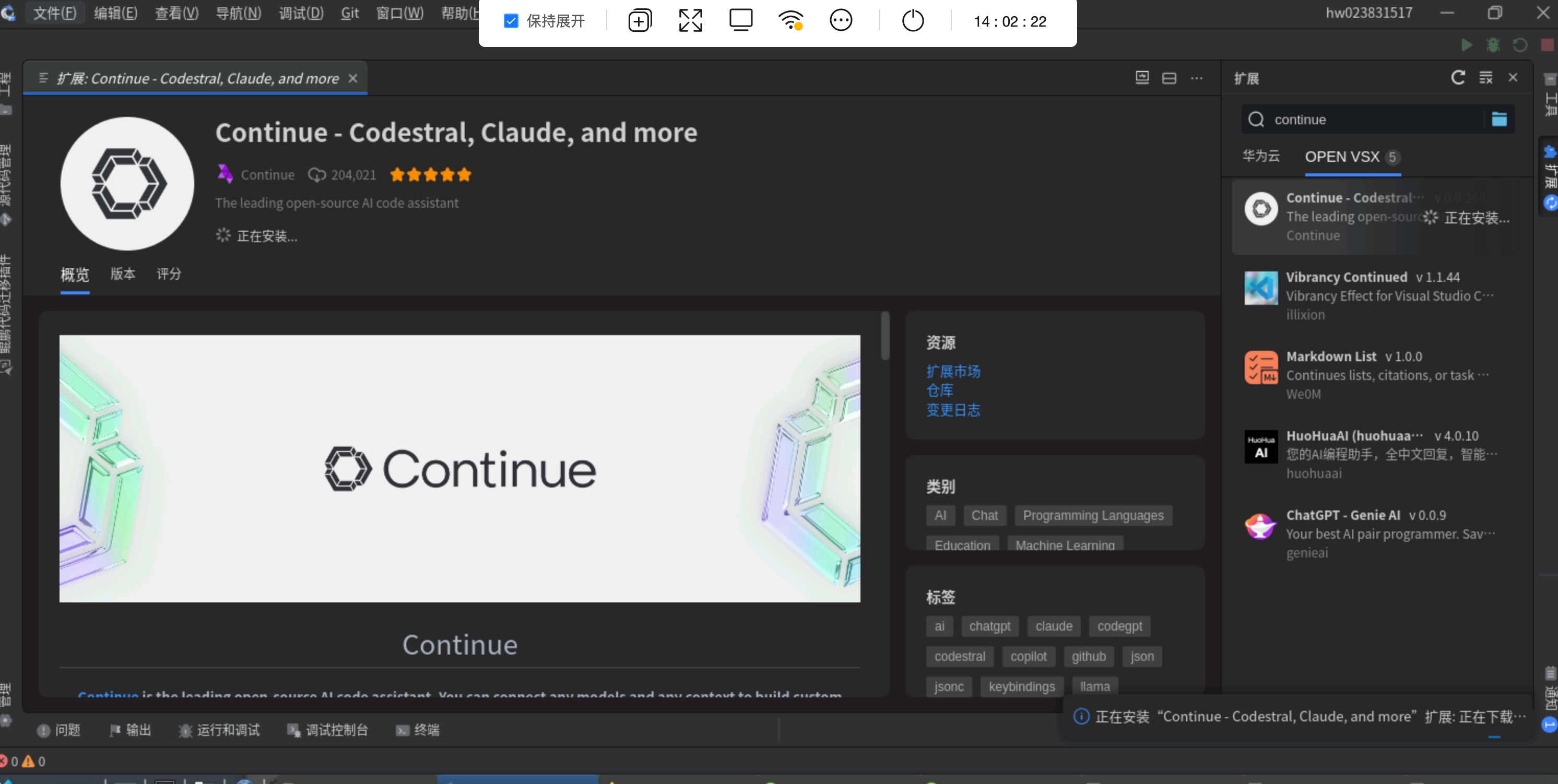
Task: Uncheck the 保持展开 checkbox
Action: click(511, 21)
